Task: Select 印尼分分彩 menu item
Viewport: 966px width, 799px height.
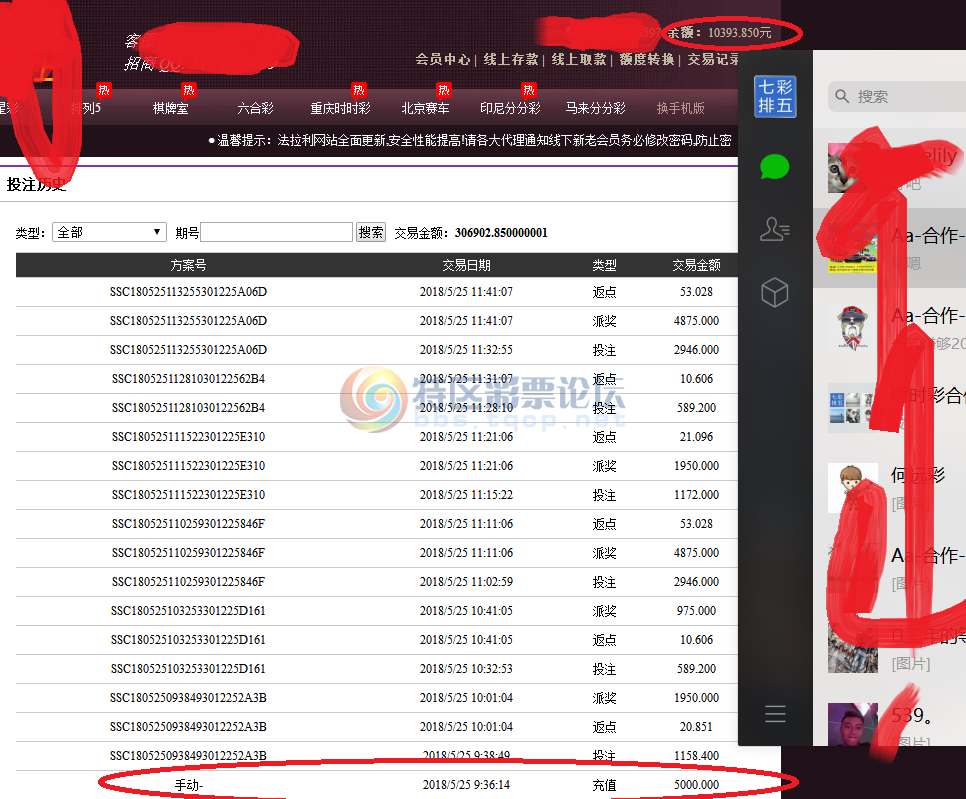Action: coord(511,108)
